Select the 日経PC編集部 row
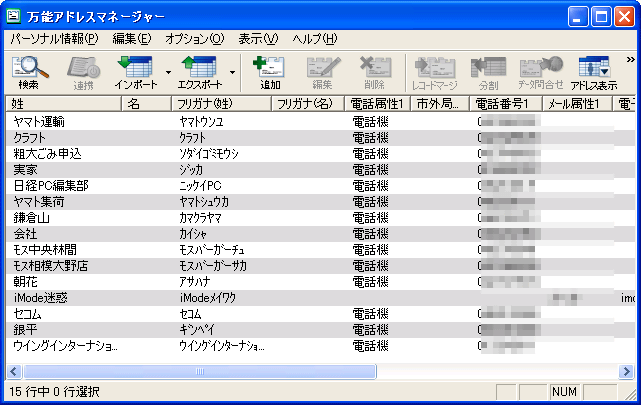 click(x=320, y=186)
